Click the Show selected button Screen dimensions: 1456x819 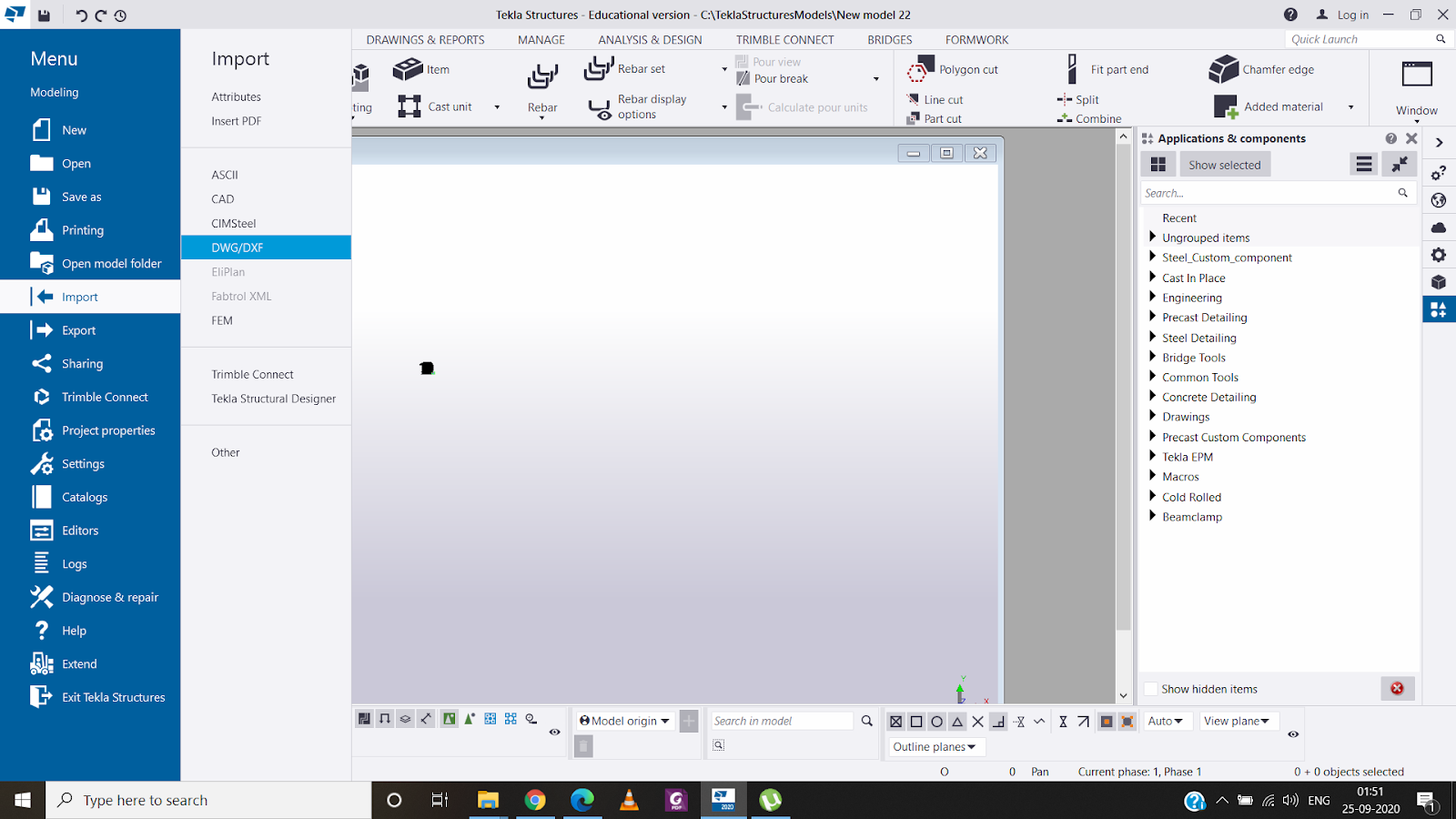coord(1225,165)
